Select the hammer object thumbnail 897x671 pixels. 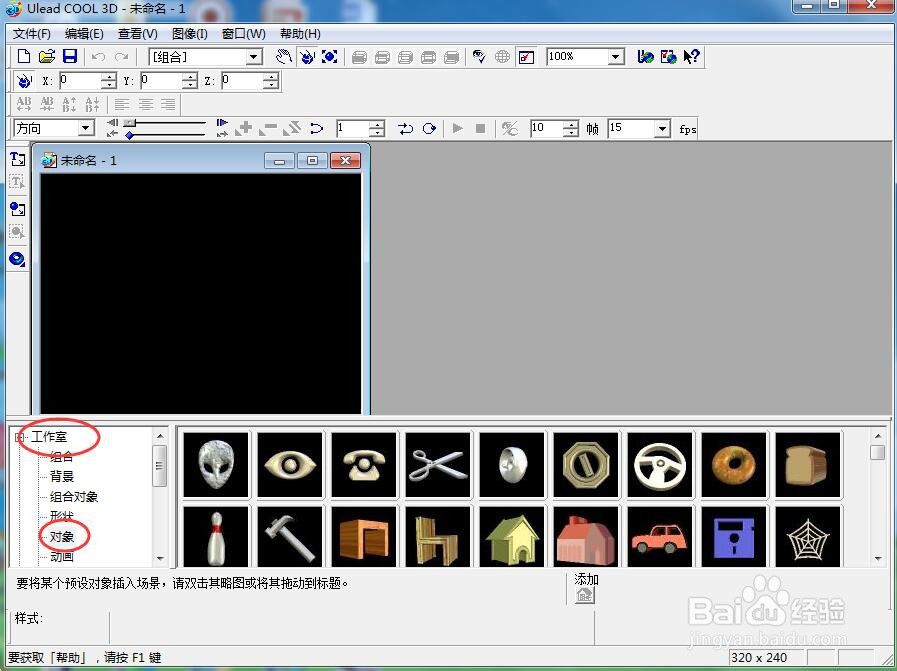coord(290,537)
